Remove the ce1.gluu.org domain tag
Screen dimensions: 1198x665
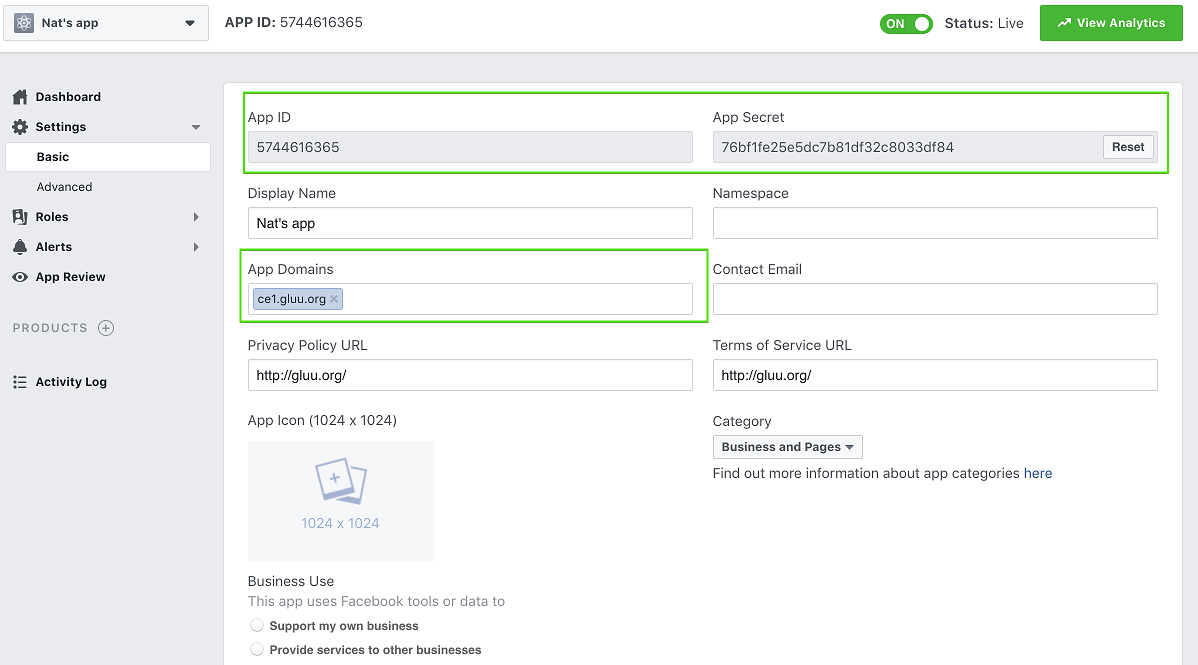[x=334, y=298]
